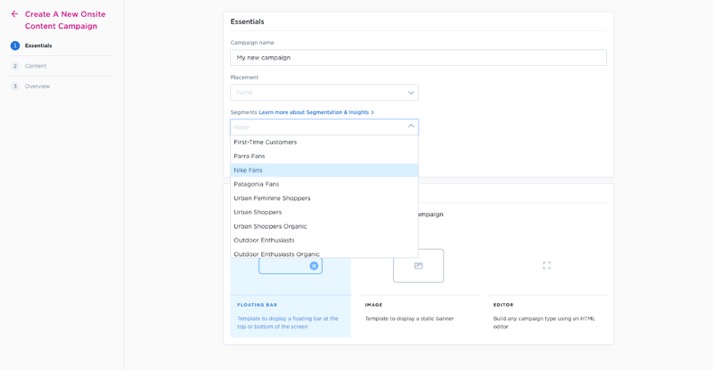The width and height of the screenshot is (713, 370).
Task: Go to the Overview step in sidebar
Action: point(37,86)
